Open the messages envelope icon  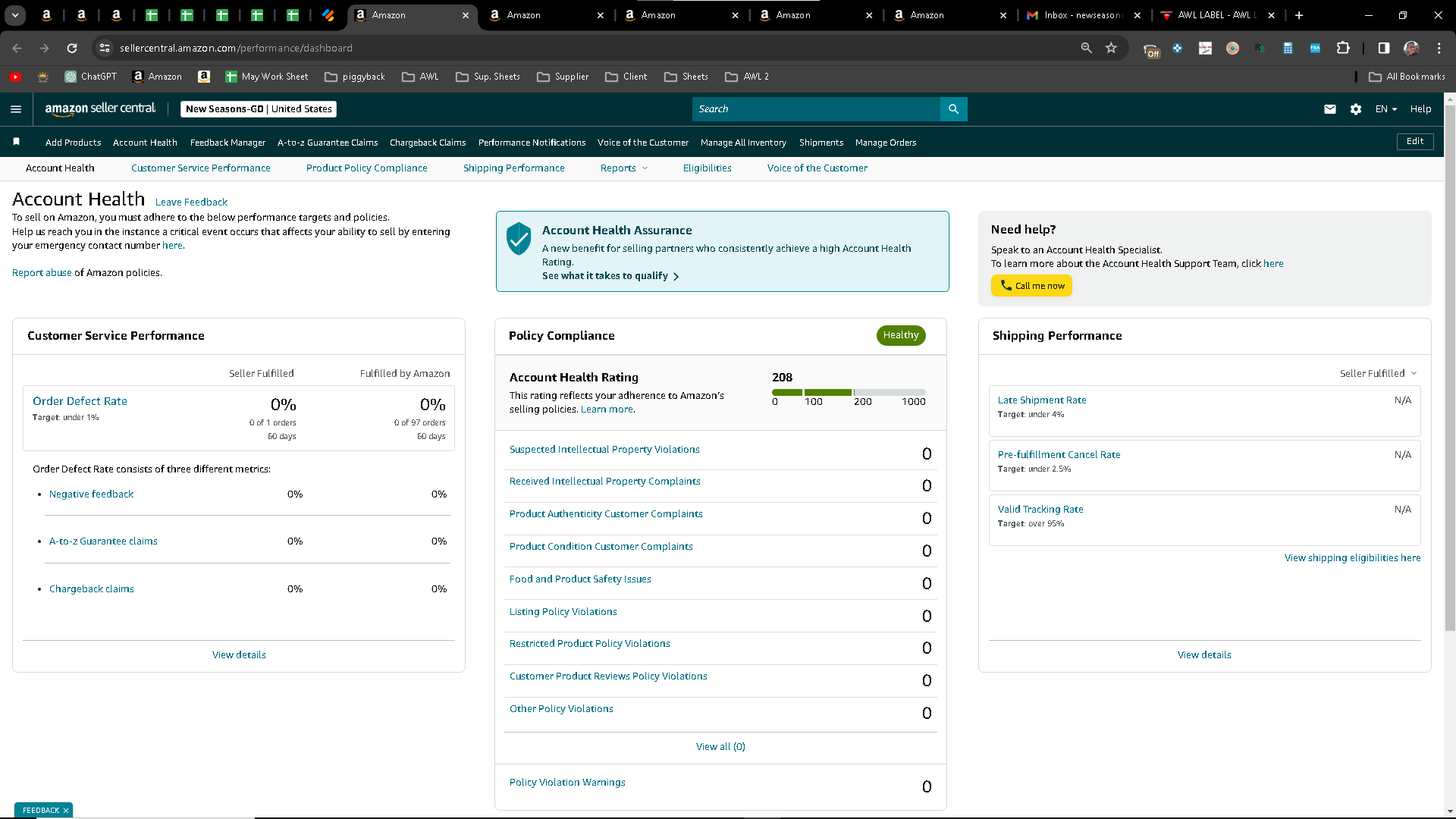(1330, 109)
